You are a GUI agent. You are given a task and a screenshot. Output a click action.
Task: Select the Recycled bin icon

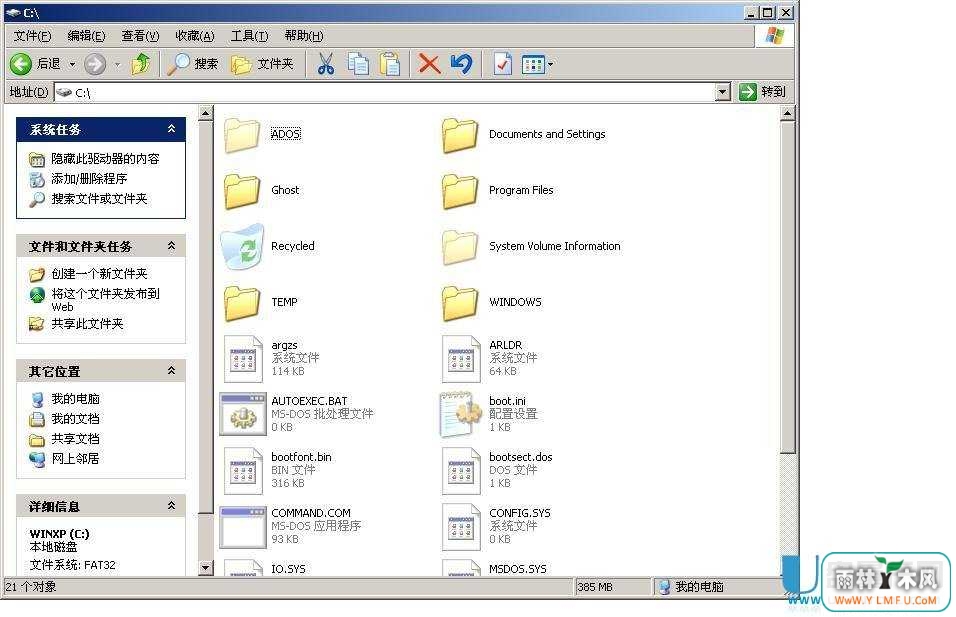point(243,246)
